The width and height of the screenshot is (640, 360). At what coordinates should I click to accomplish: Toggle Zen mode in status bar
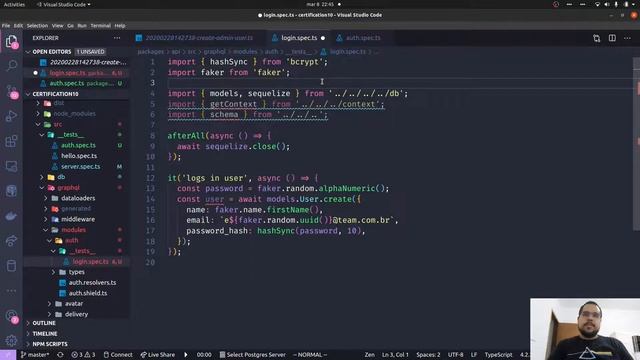[370, 355]
